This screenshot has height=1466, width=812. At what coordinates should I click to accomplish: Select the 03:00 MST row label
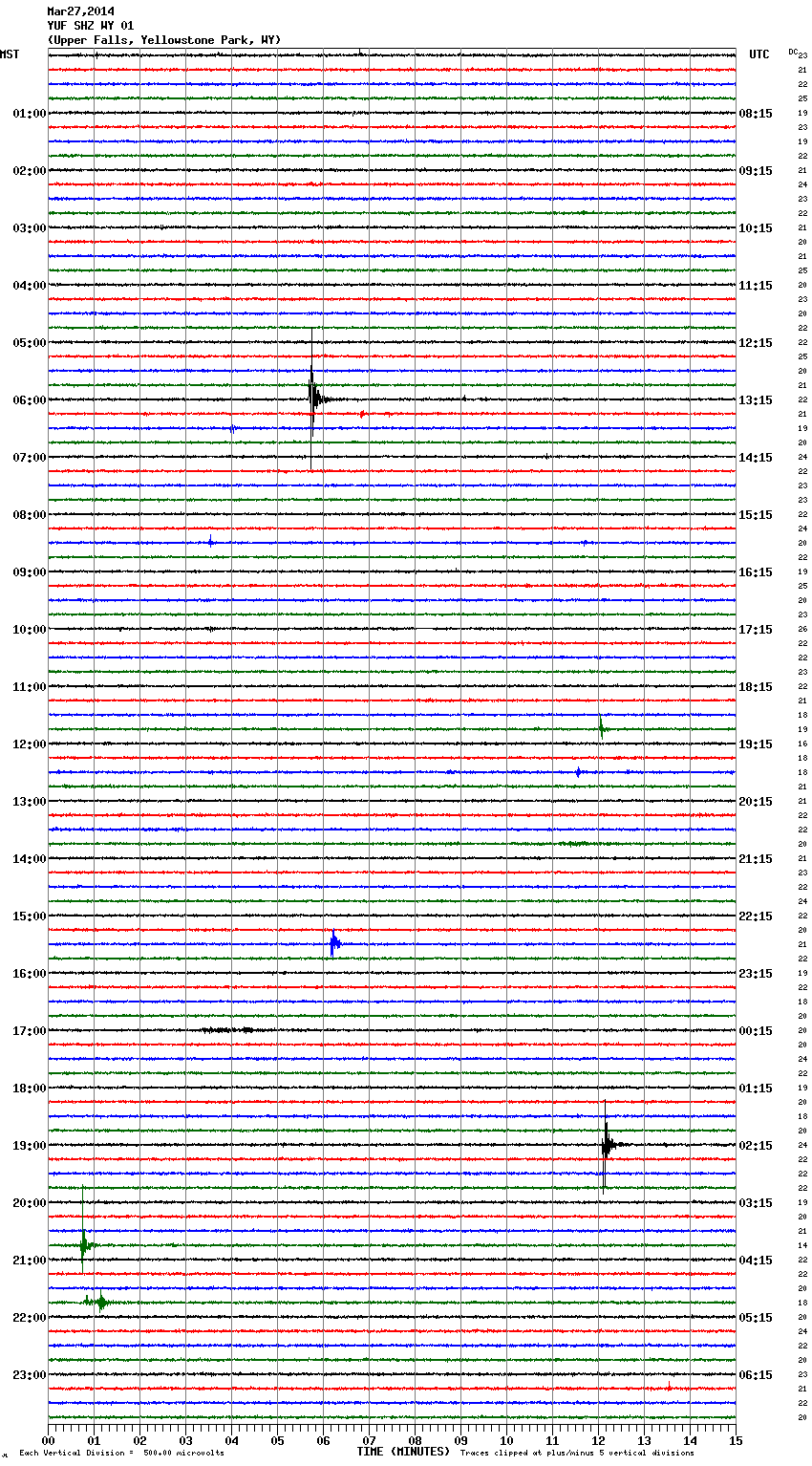pos(30,228)
